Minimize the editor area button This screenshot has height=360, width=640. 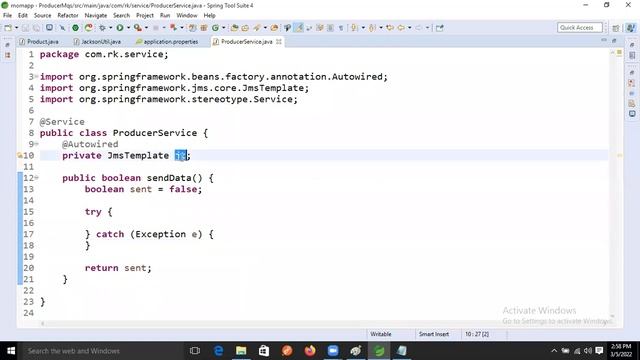click(604, 40)
